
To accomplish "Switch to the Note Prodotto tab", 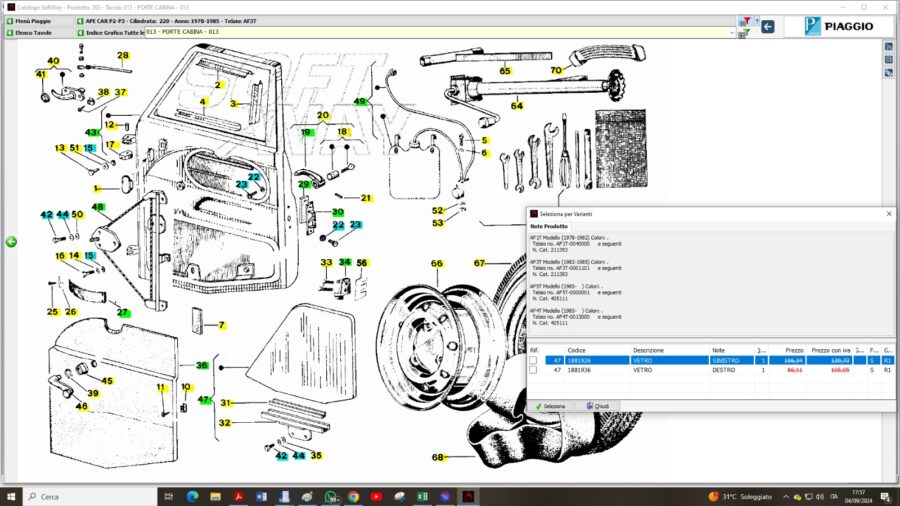I will click(550, 226).
